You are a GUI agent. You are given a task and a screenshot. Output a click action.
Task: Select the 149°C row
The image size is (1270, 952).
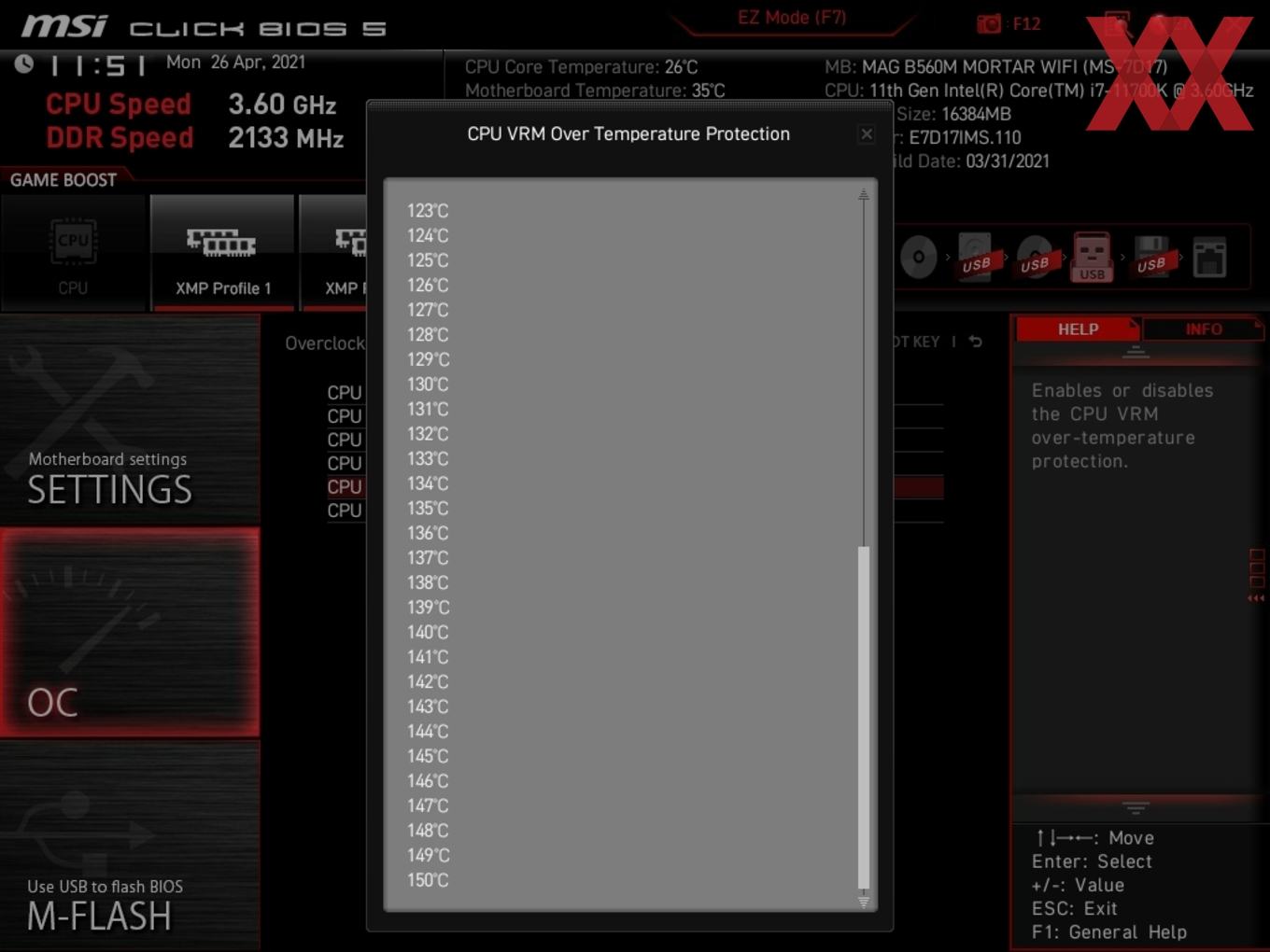[428, 855]
